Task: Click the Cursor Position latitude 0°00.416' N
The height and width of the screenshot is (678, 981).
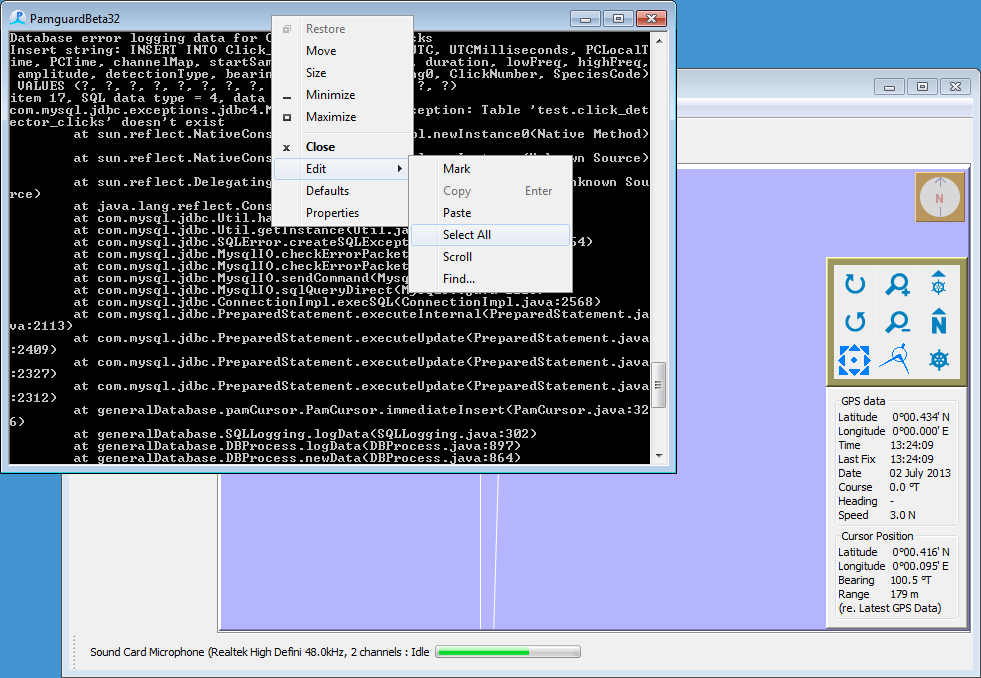Action: click(920, 552)
